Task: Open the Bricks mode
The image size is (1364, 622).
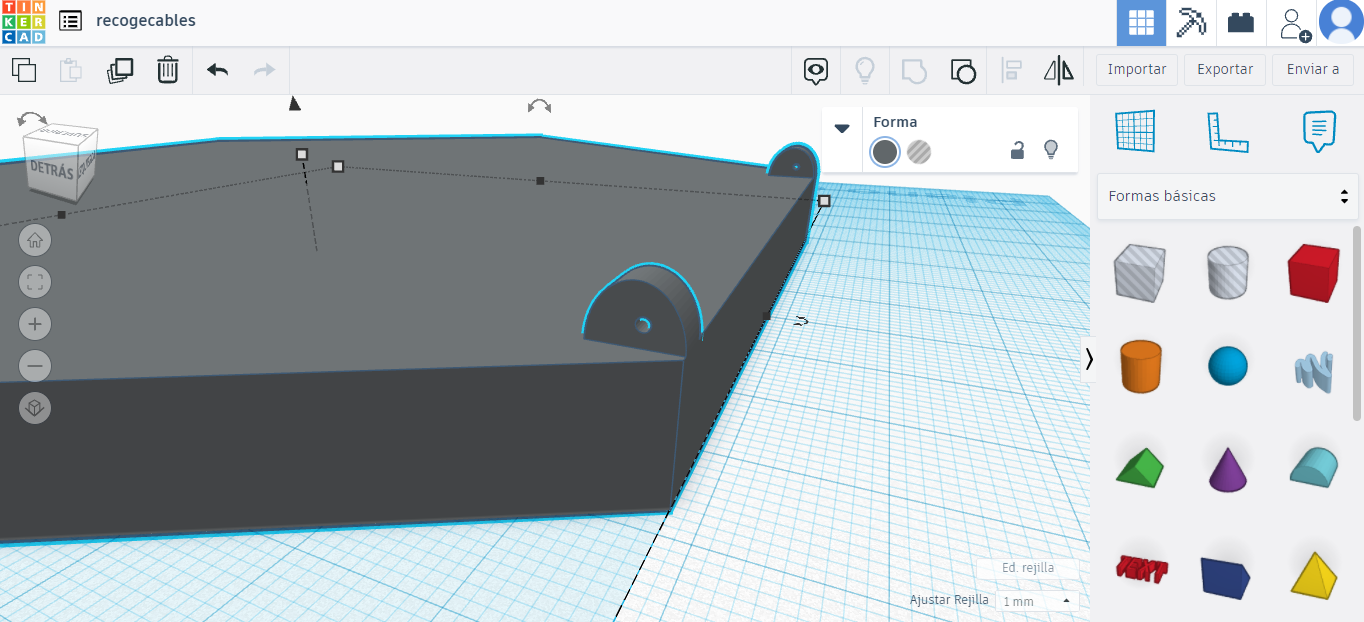Action: (x=1241, y=22)
